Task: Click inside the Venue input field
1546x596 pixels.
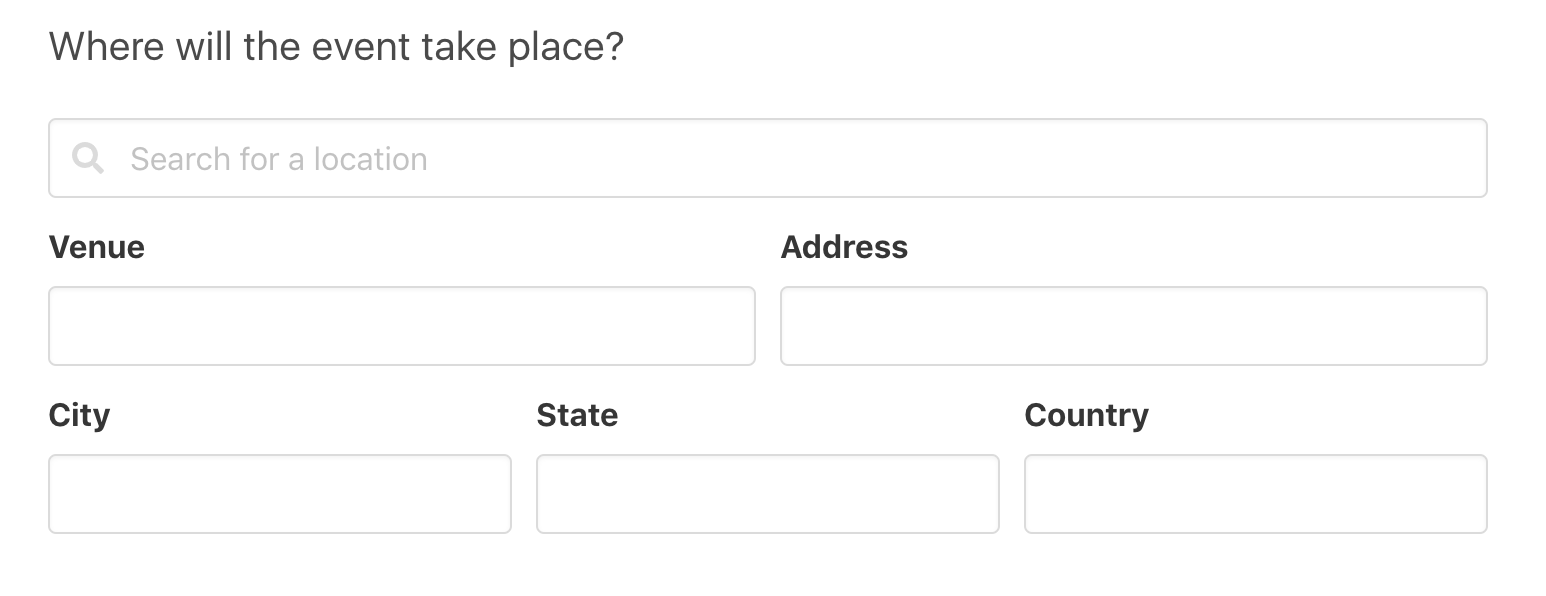Action: pyautogui.click(x=402, y=326)
